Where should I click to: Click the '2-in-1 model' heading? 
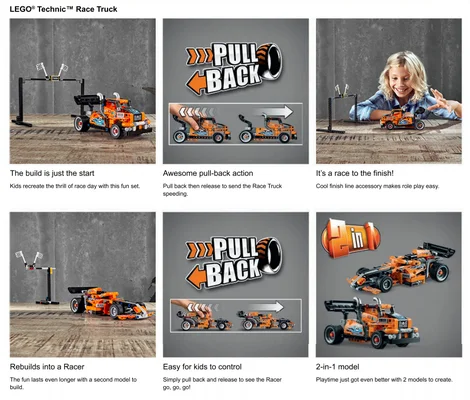[x=338, y=367]
